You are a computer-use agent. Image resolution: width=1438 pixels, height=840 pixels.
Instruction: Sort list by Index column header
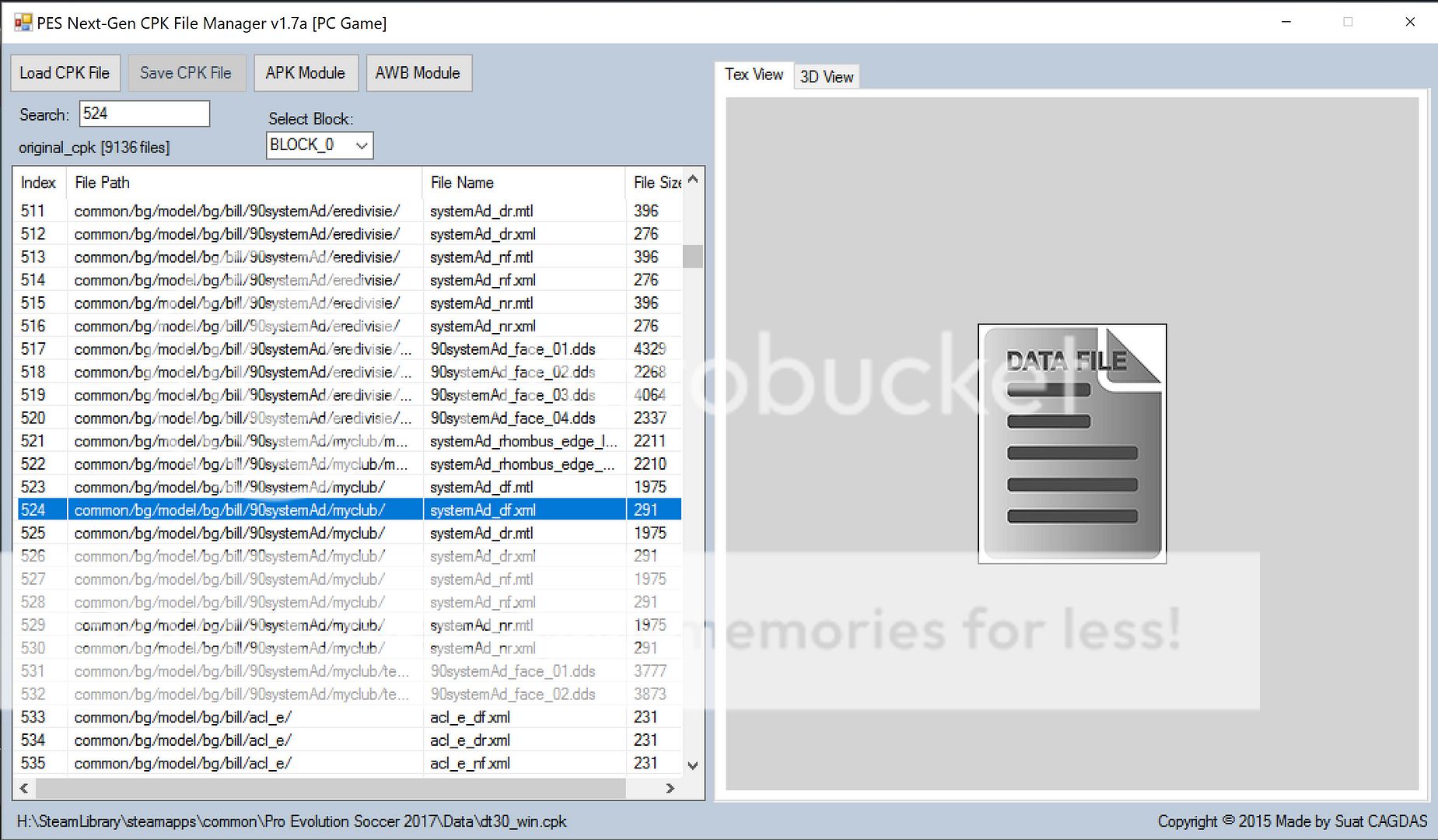39,183
